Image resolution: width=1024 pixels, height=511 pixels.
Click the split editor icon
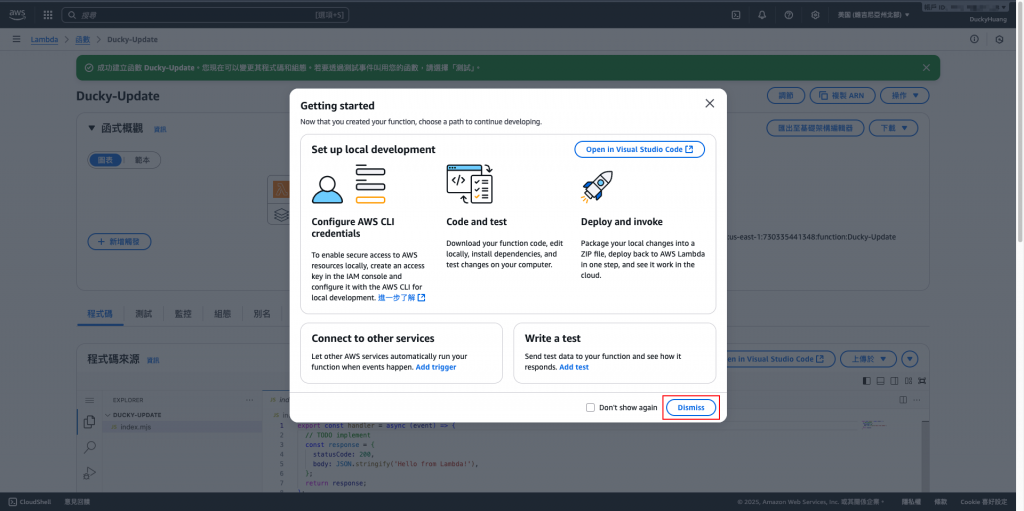(x=903, y=399)
